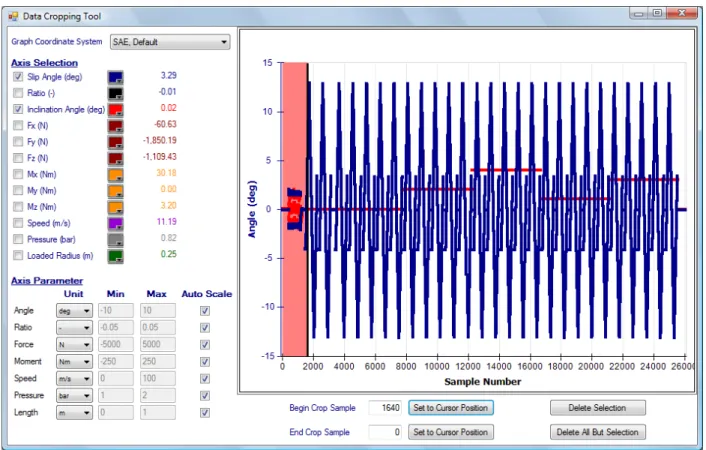
Task: Toggle the Slip Angle (deg) checkbox
Action: (18, 77)
